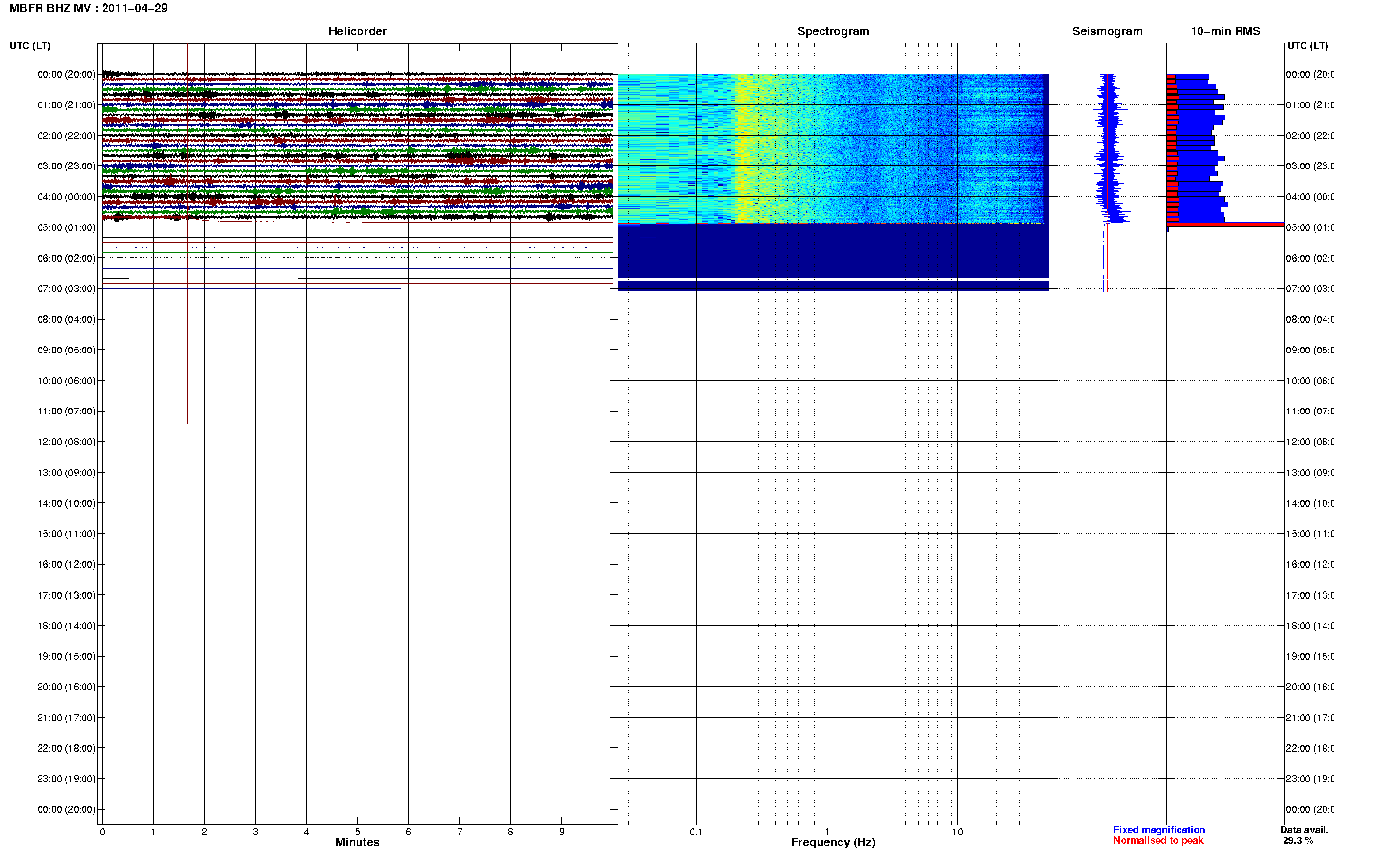
Task: Click the '5' minute tick on the Helicorder axis
Action: tap(357, 832)
